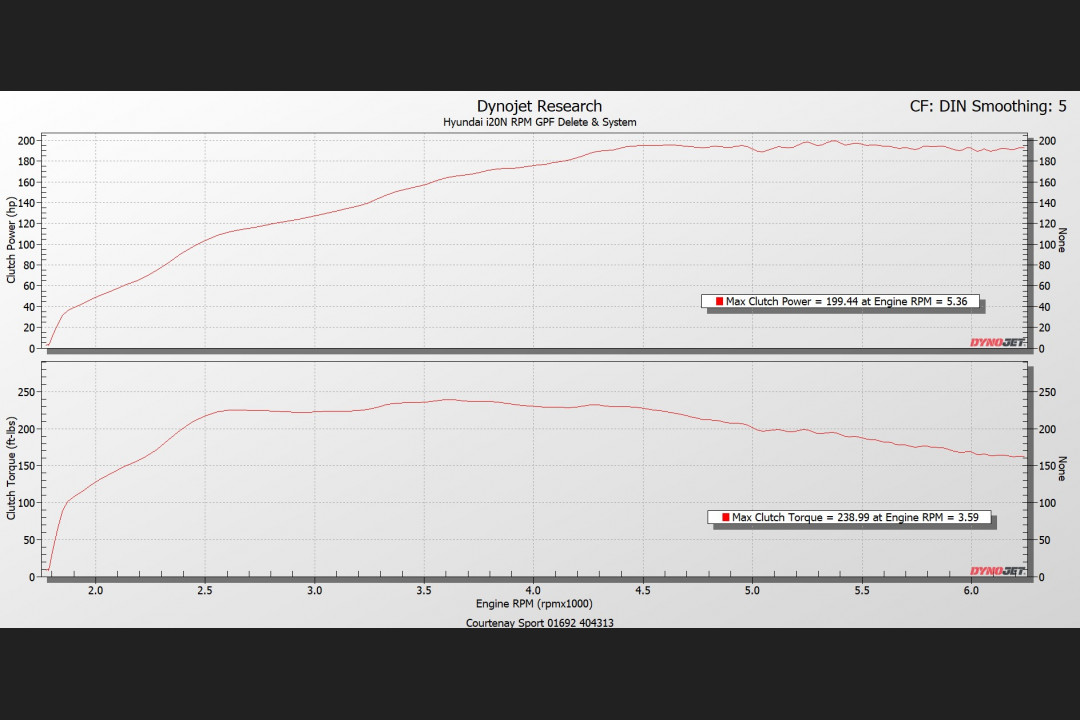Click the Max Clutch Power legend box

click(840, 302)
